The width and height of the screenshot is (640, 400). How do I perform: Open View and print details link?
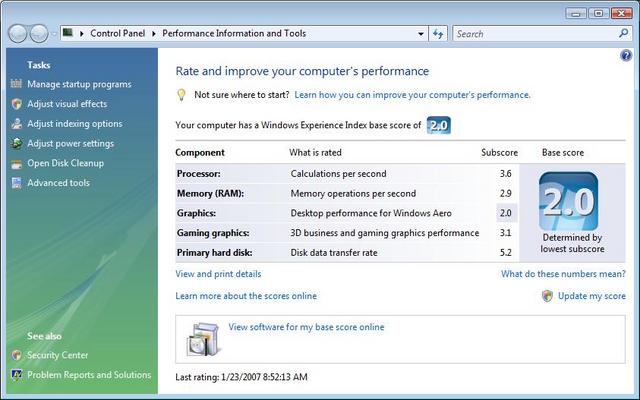(x=218, y=274)
